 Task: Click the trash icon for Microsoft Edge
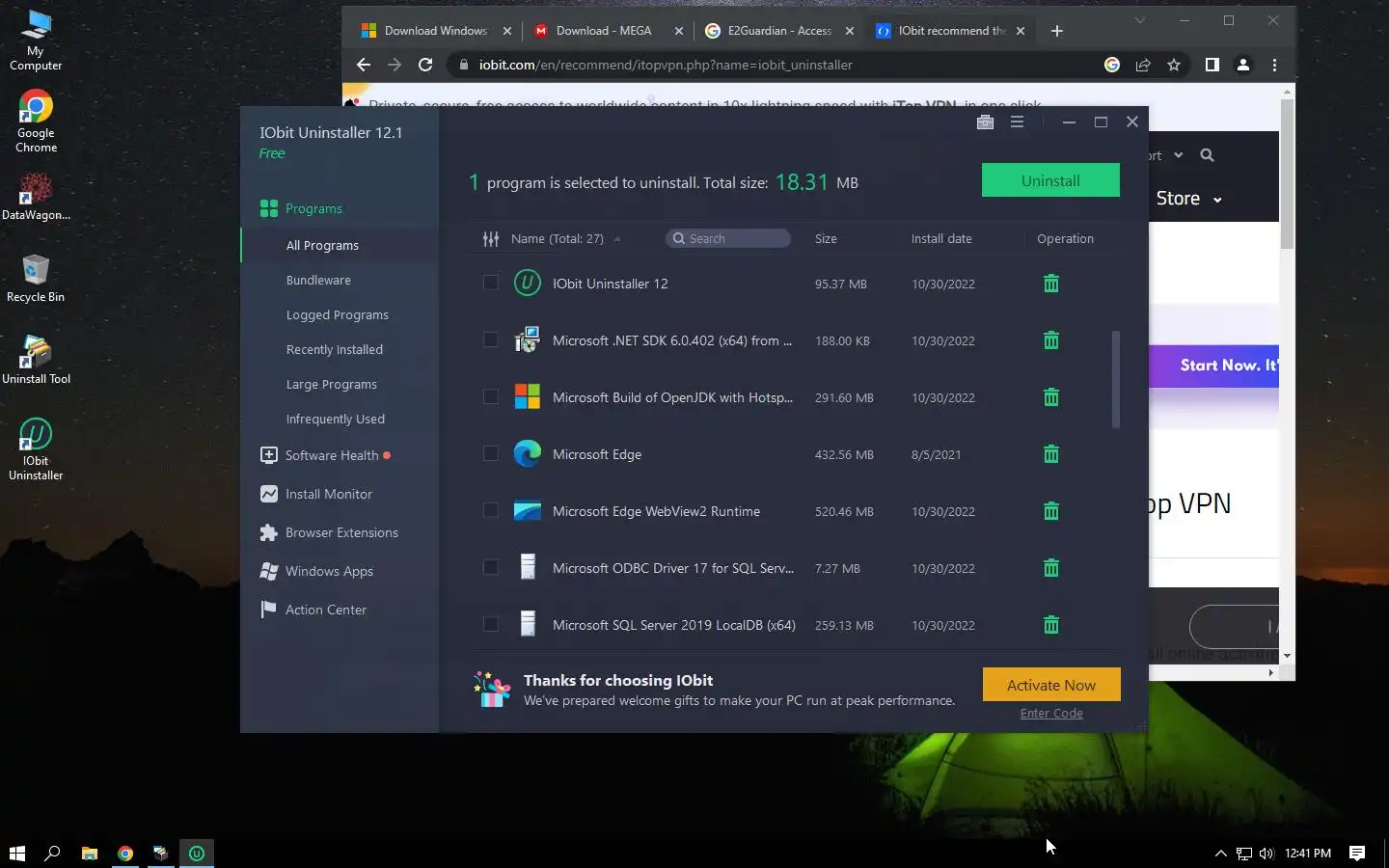point(1051,454)
